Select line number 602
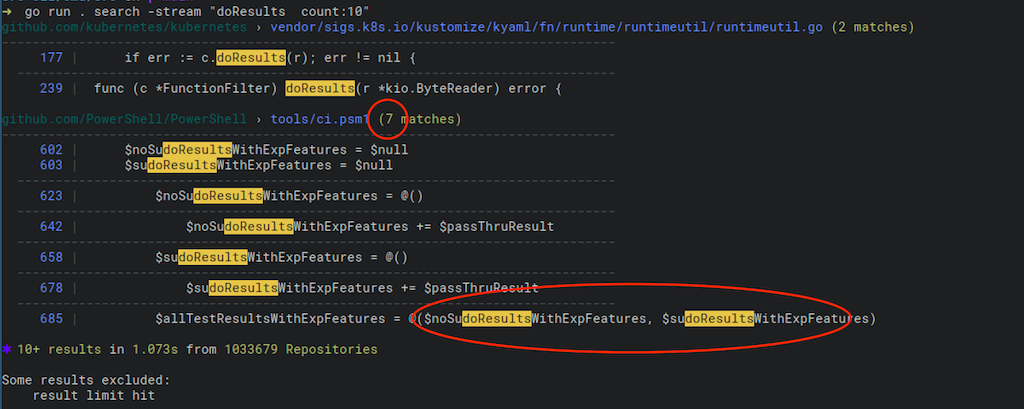This screenshot has width=1024, height=409. click(51, 150)
